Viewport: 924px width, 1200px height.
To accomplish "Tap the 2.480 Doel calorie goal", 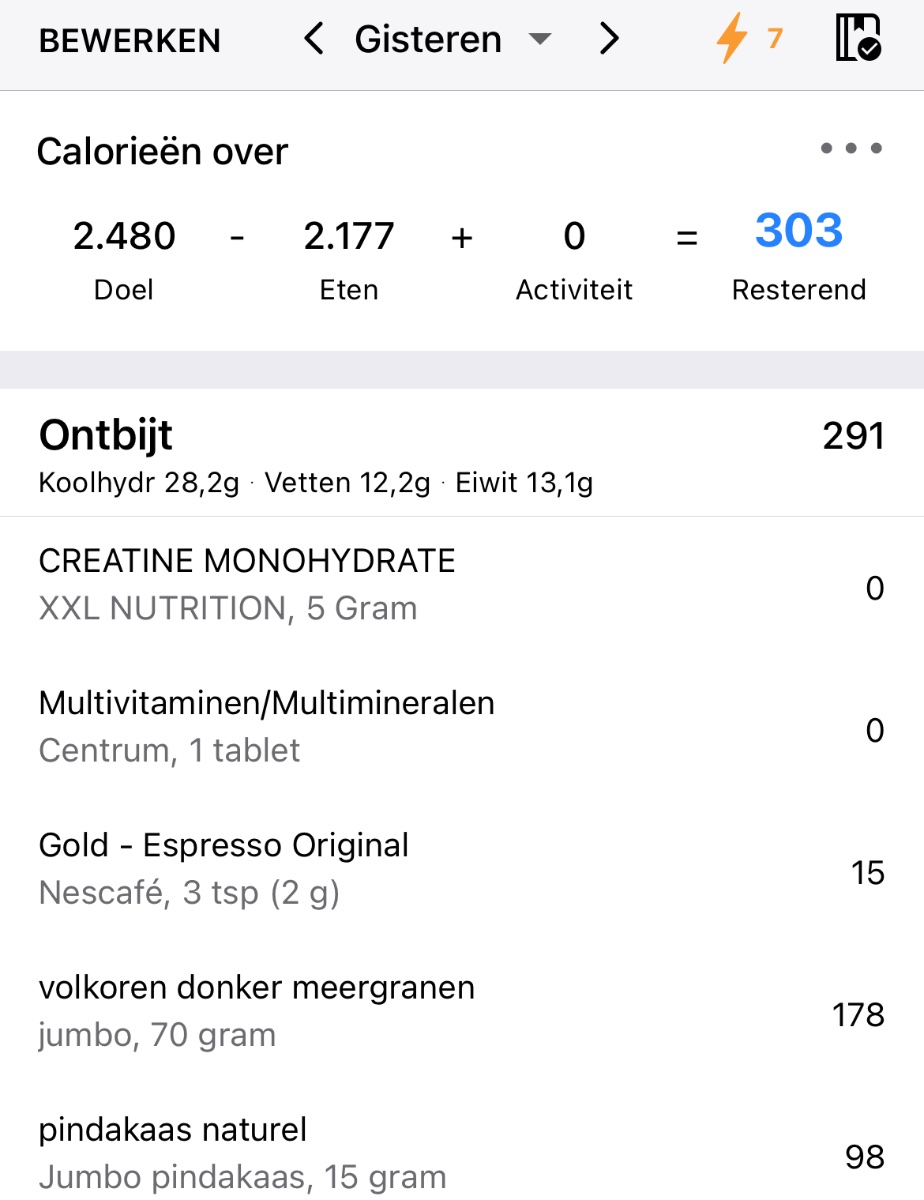I will pos(124,237).
